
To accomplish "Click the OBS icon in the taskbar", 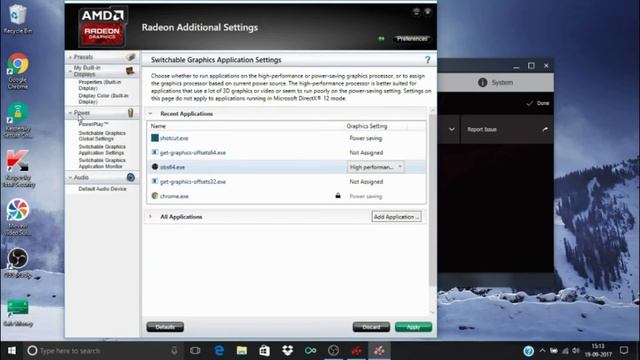I will click(333, 351).
